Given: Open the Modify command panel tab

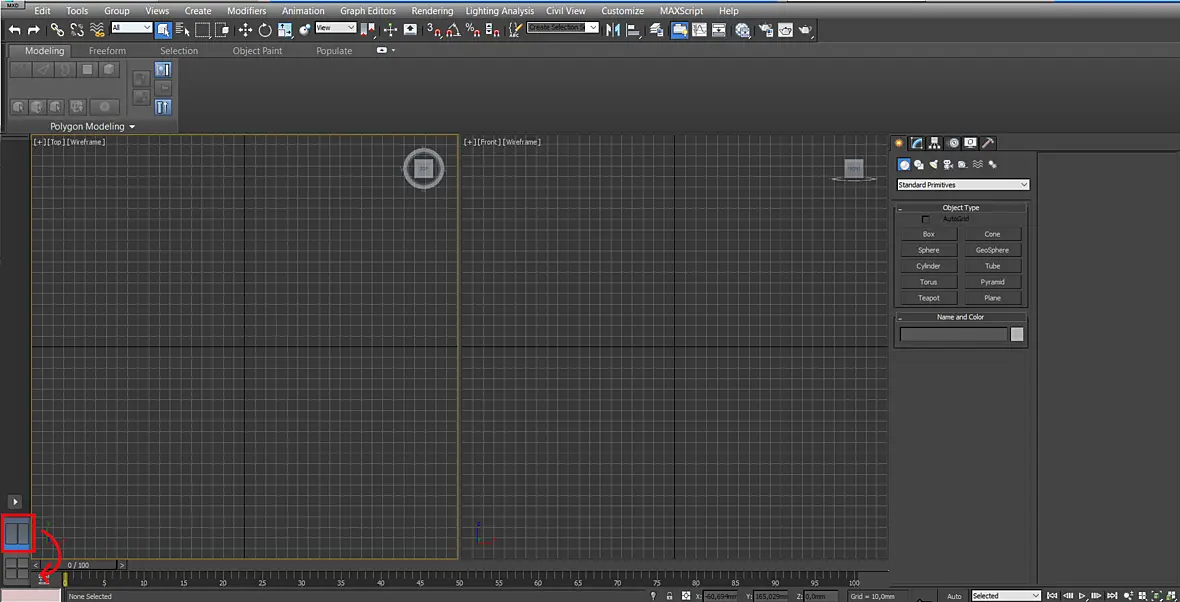Looking at the screenshot, I should pyautogui.click(x=917, y=143).
